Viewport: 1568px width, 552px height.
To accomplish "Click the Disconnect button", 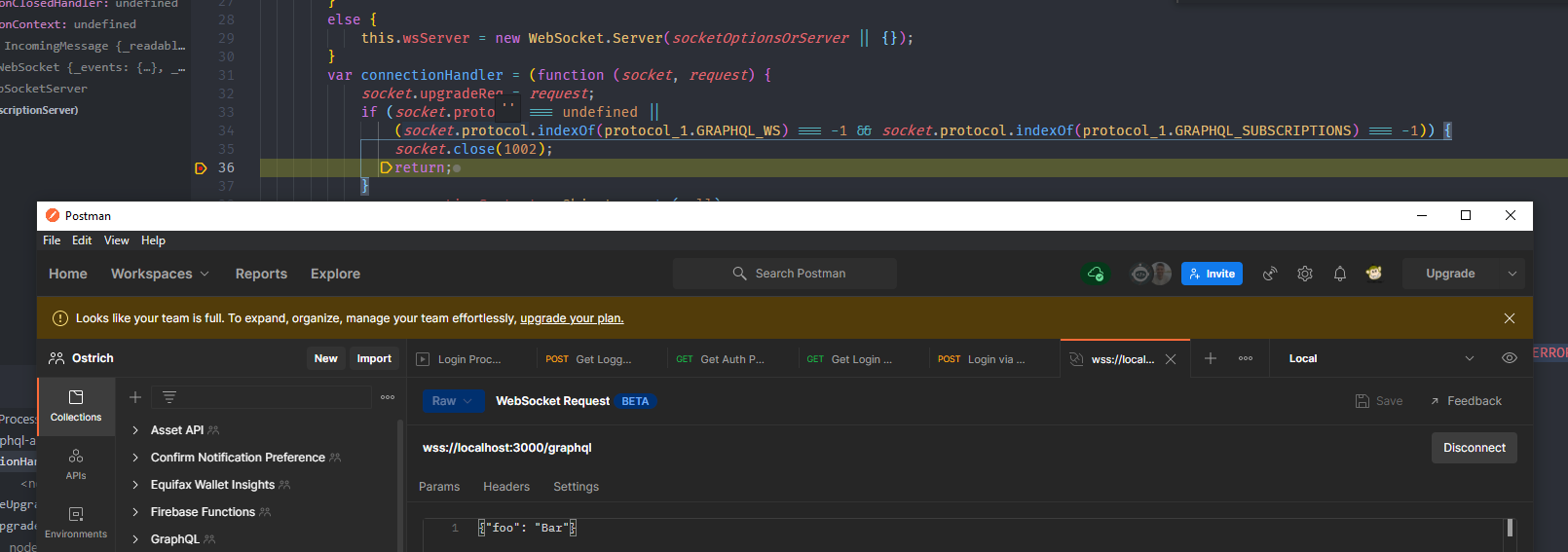I will click(x=1475, y=448).
